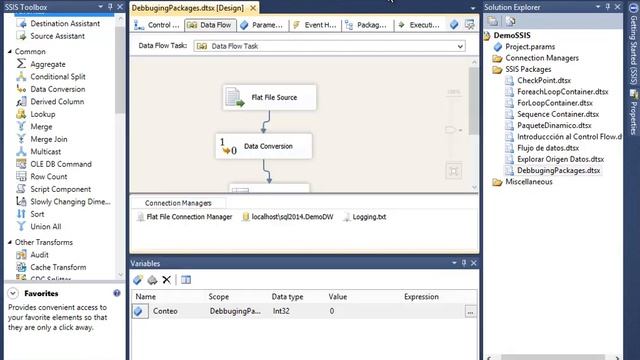640x360 pixels.
Task: Open Solution Explorer window options arrow
Action: (x=598, y=7)
